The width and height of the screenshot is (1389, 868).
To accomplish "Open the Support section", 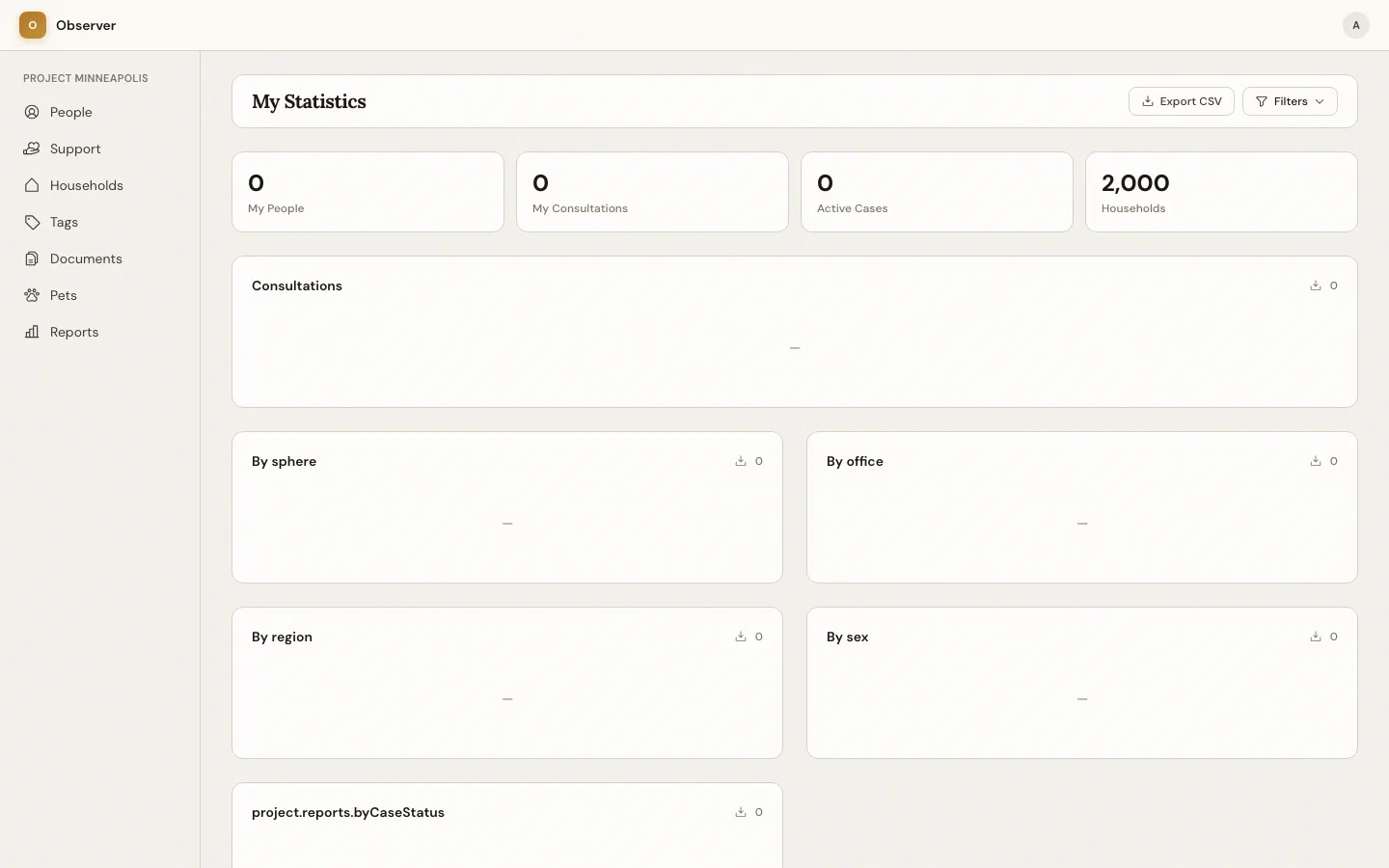I will click(74, 149).
